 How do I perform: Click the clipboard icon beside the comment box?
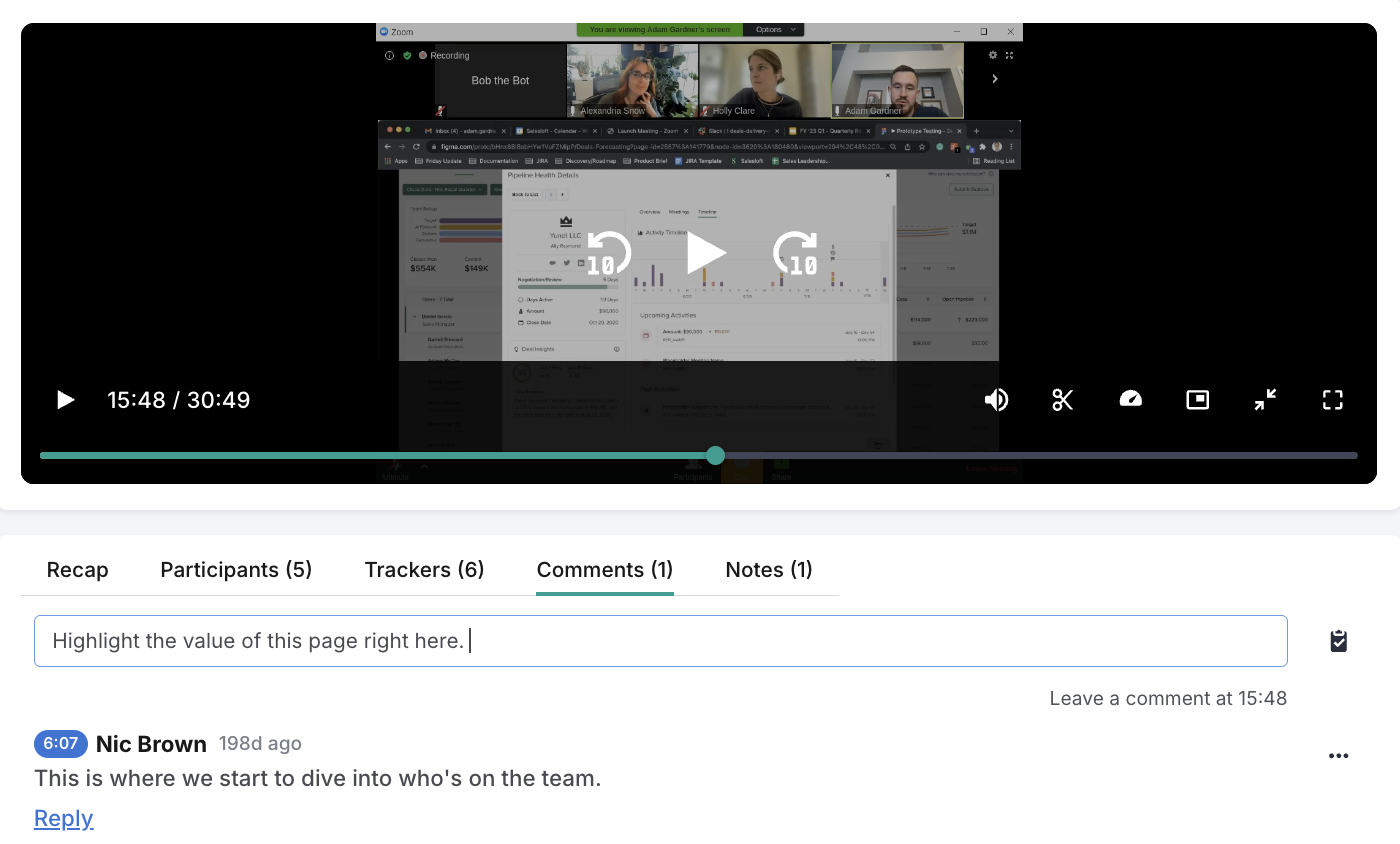pyautogui.click(x=1339, y=641)
